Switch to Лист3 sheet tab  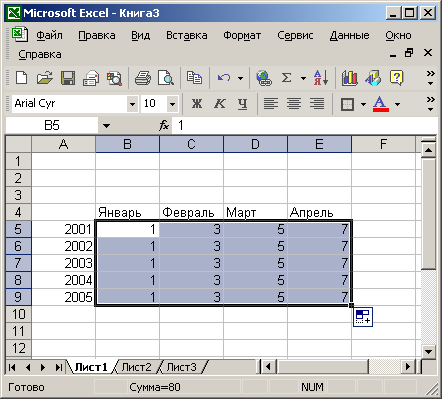pos(181,367)
